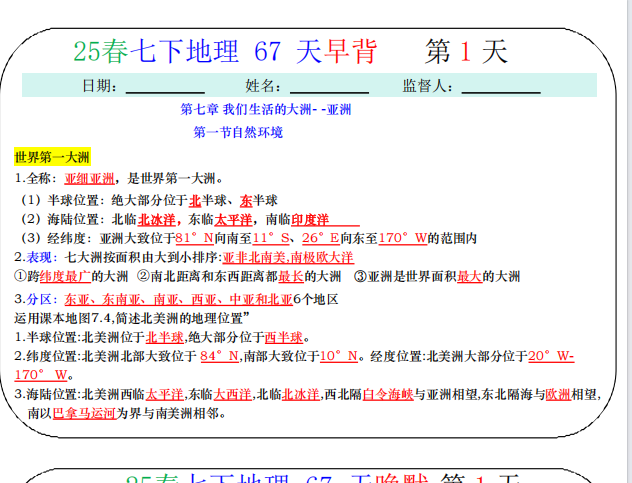
Task: Click the underlined latitude 81° N
Action: click(x=194, y=238)
